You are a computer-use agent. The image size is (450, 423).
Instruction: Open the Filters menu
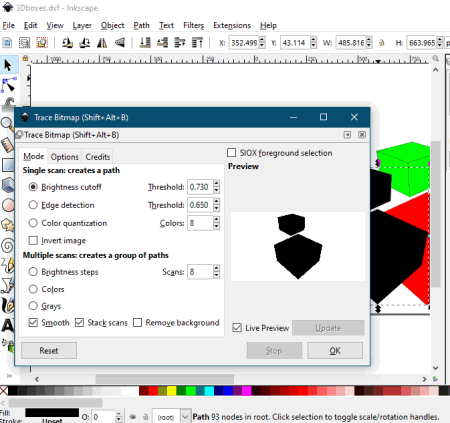pyautogui.click(x=193, y=25)
